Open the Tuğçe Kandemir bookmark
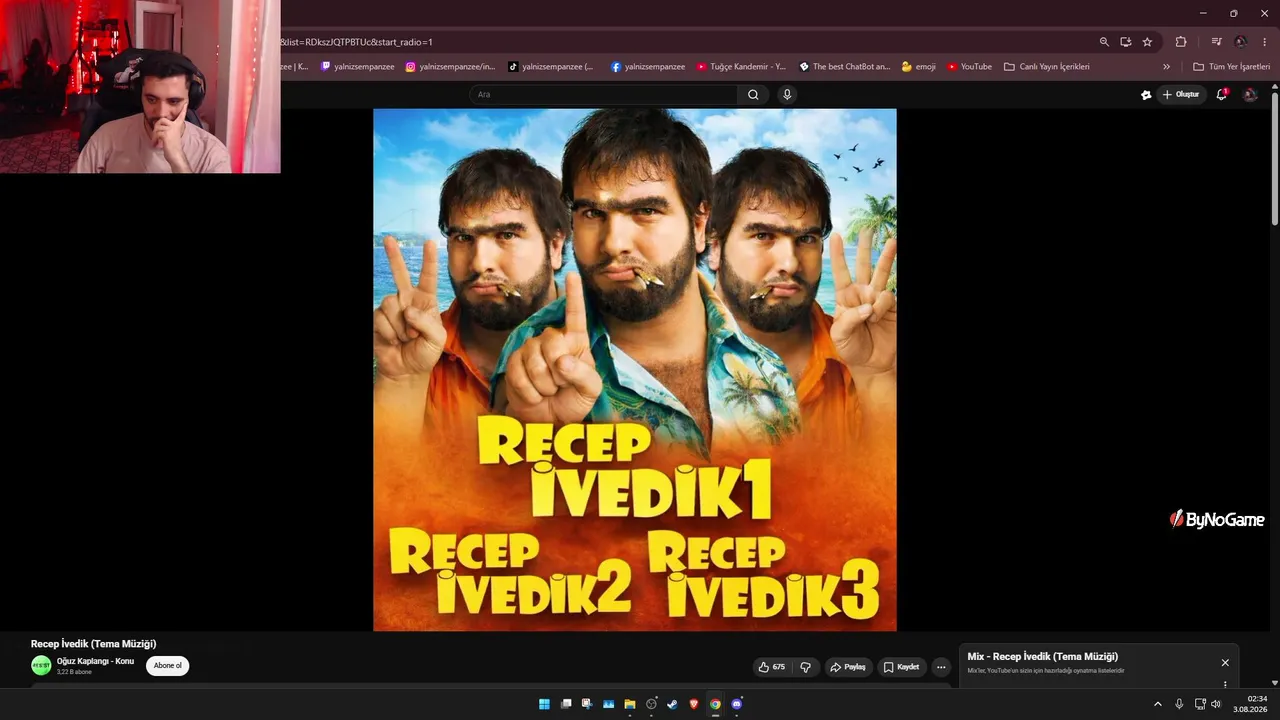This screenshot has height=720, width=1280. [741, 67]
